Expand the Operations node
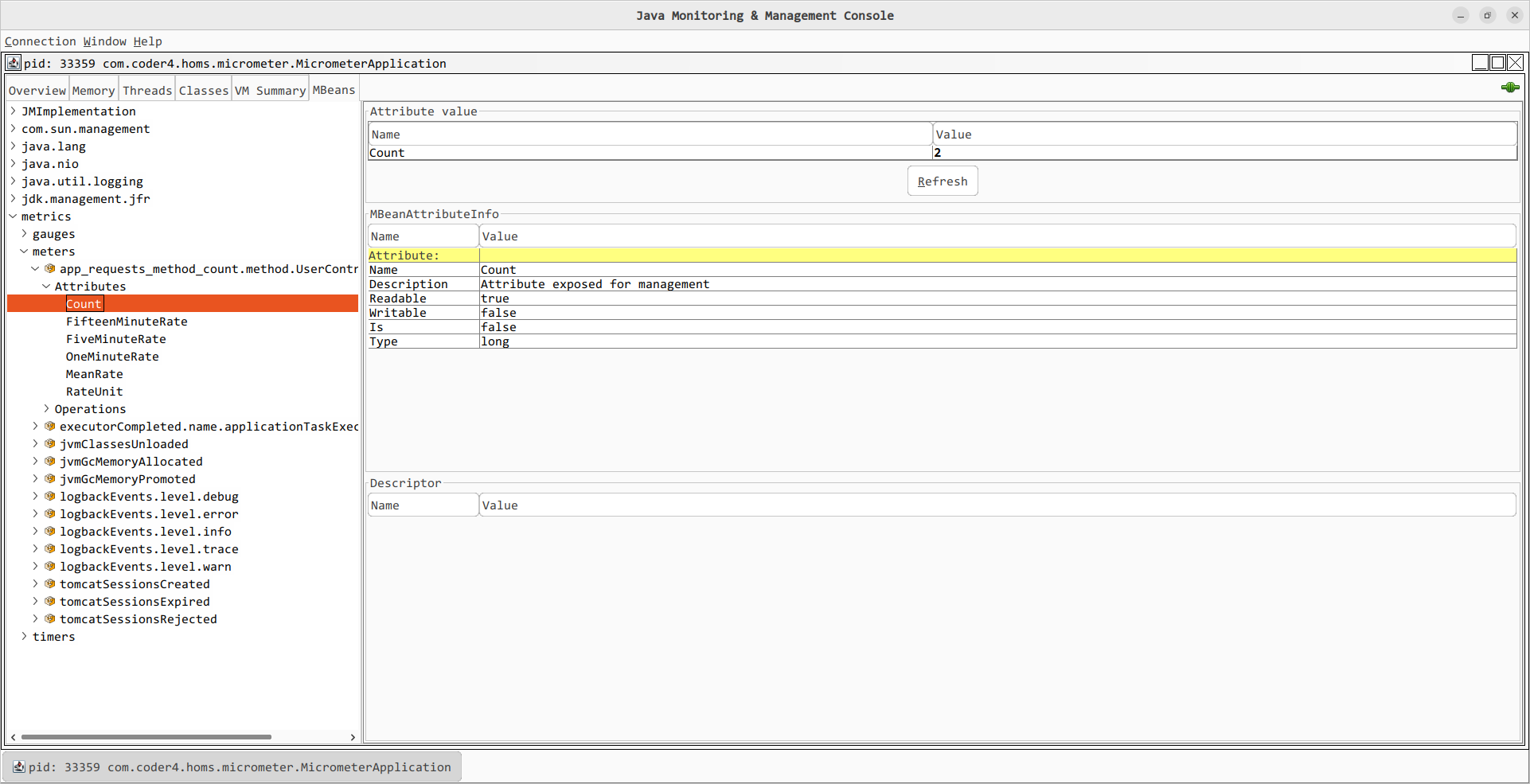1530x784 pixels. coord(46,409)
